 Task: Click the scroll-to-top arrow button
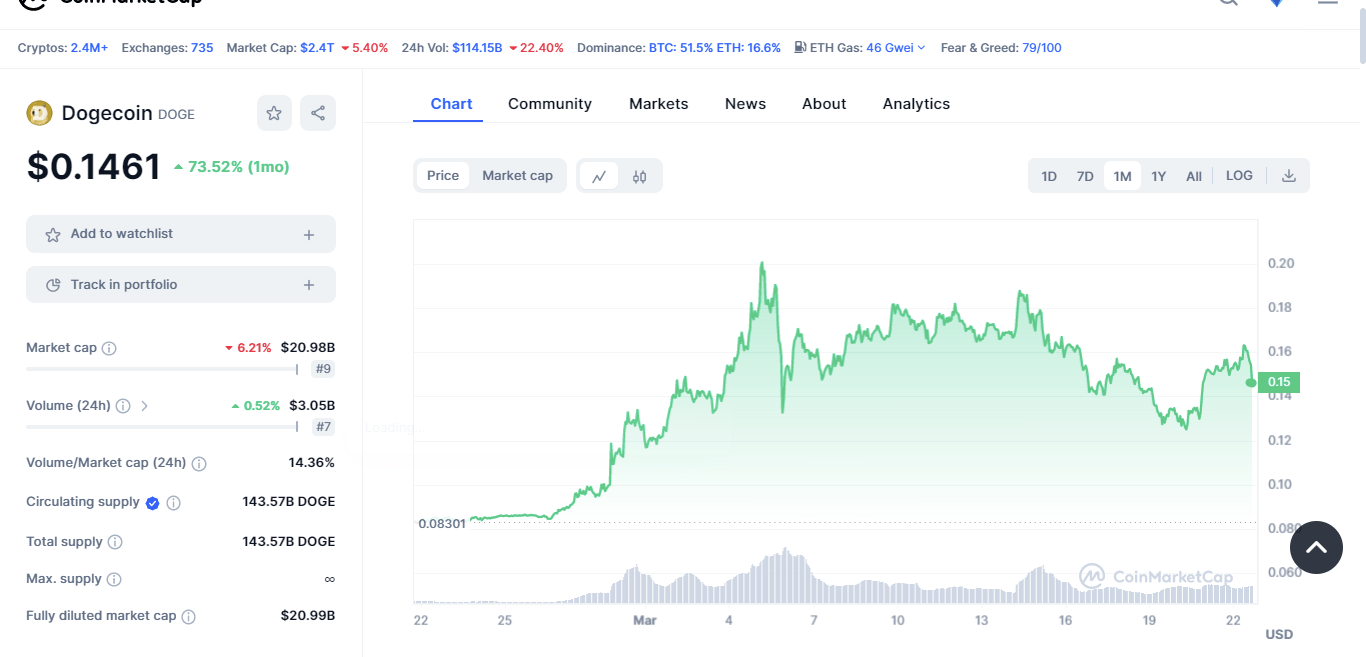click(1316, 547)
